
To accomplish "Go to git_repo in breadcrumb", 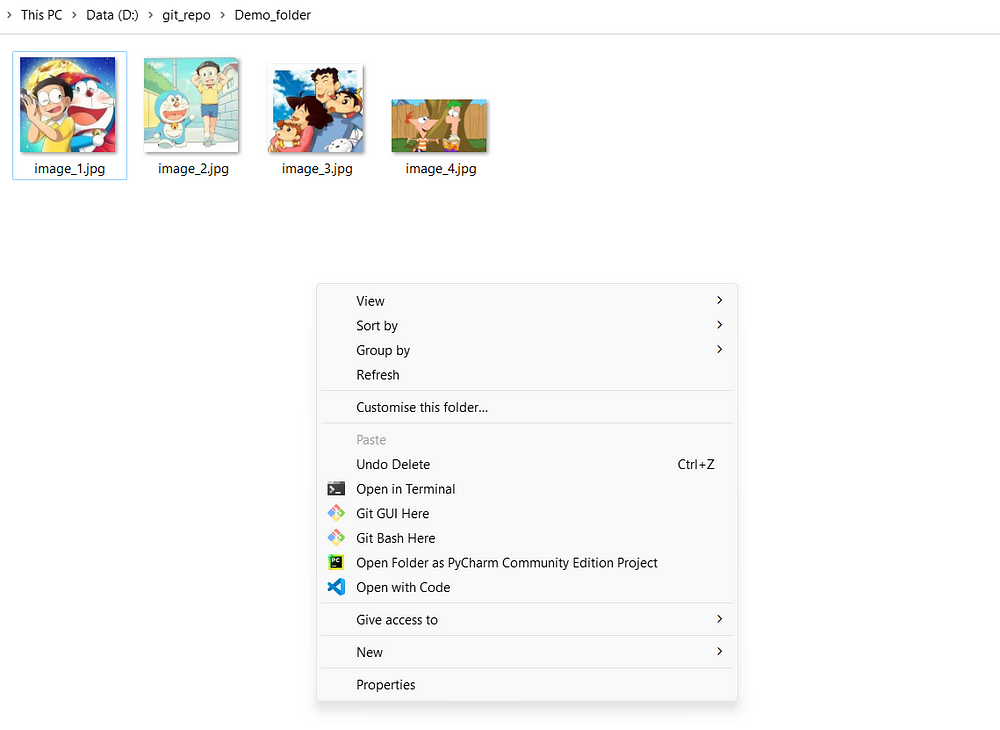I will click(x=186, y=15).
